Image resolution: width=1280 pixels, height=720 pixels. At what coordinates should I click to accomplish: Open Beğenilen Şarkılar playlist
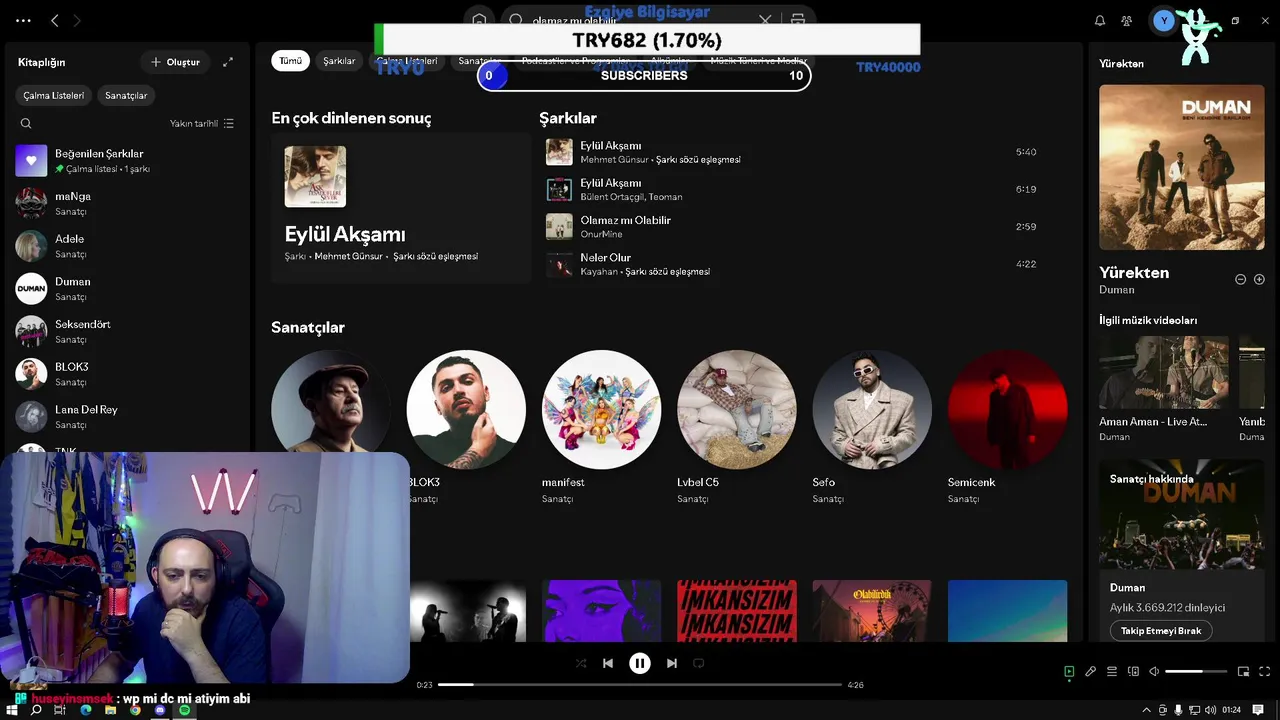(125, 160)
